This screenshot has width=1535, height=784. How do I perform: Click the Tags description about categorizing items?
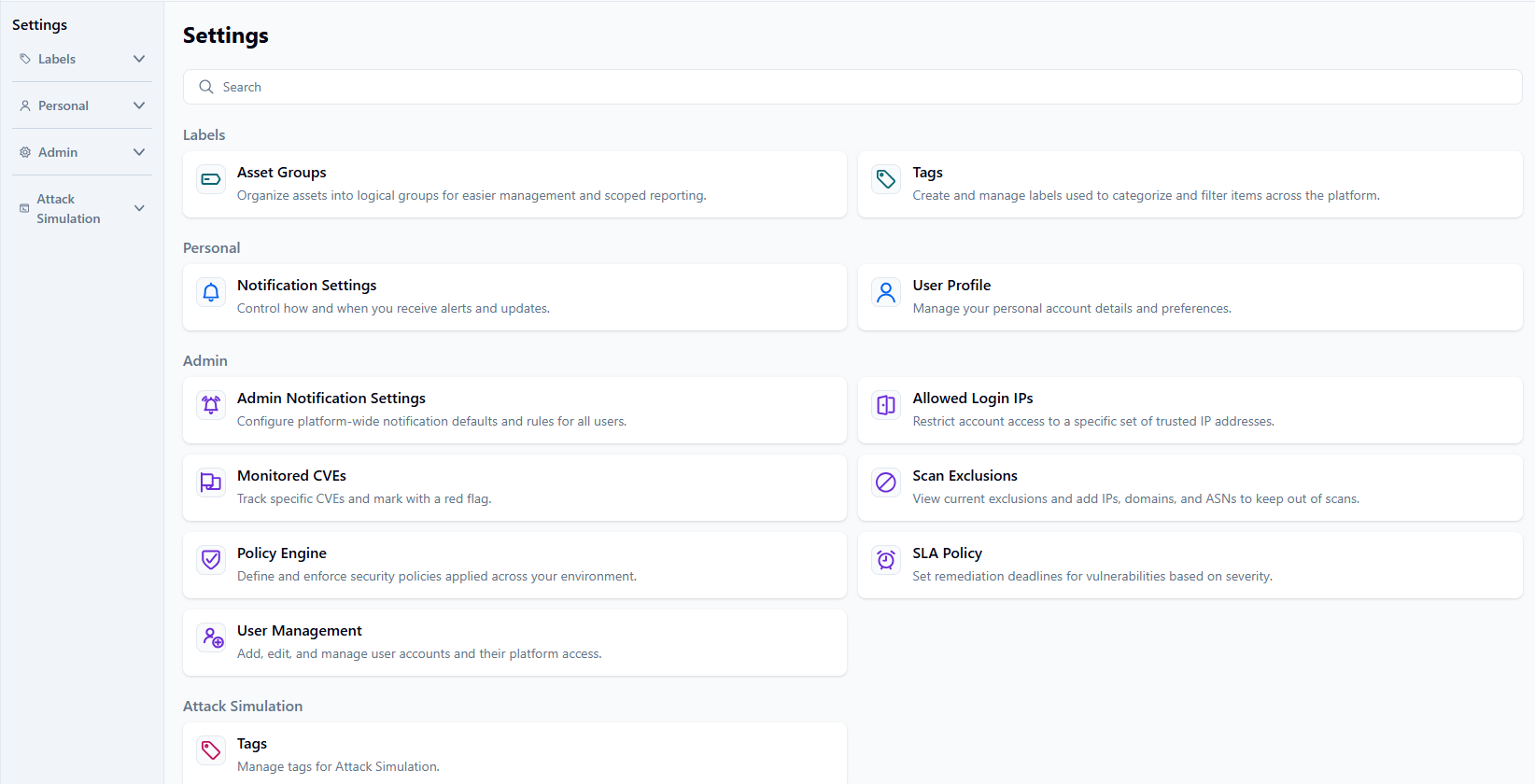(1146, 196)
